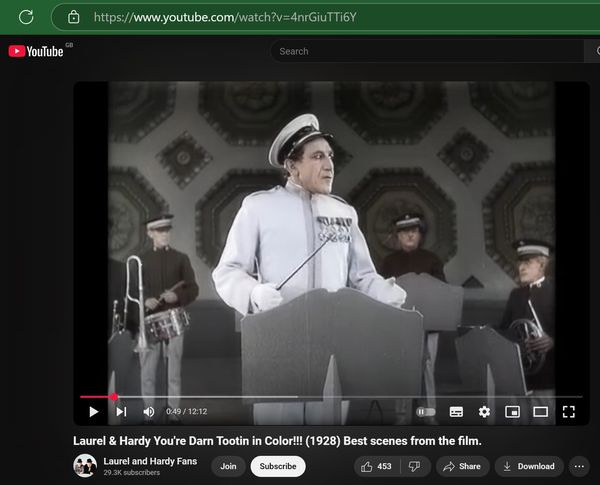Enable the miniplayer mode
The width and height of the screenshot is (600, 485).
[x=512, y=411]
